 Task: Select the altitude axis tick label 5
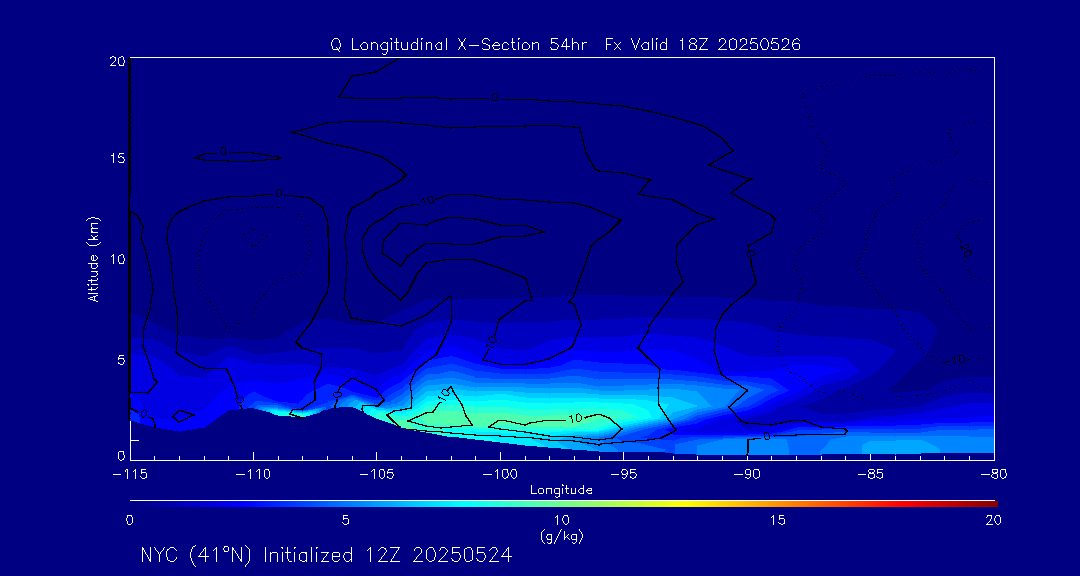pos(120,360)
